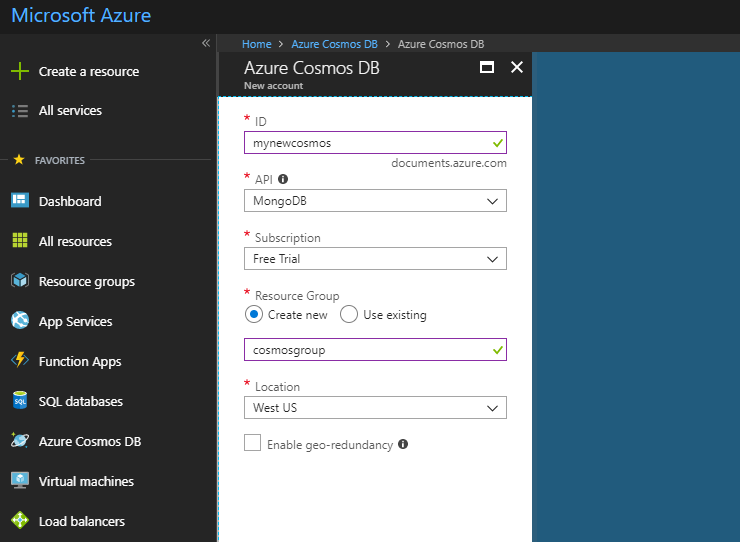Viewport: 740px width, 542px height.
Task: Open the All services list icon
Action: point(20,111)
